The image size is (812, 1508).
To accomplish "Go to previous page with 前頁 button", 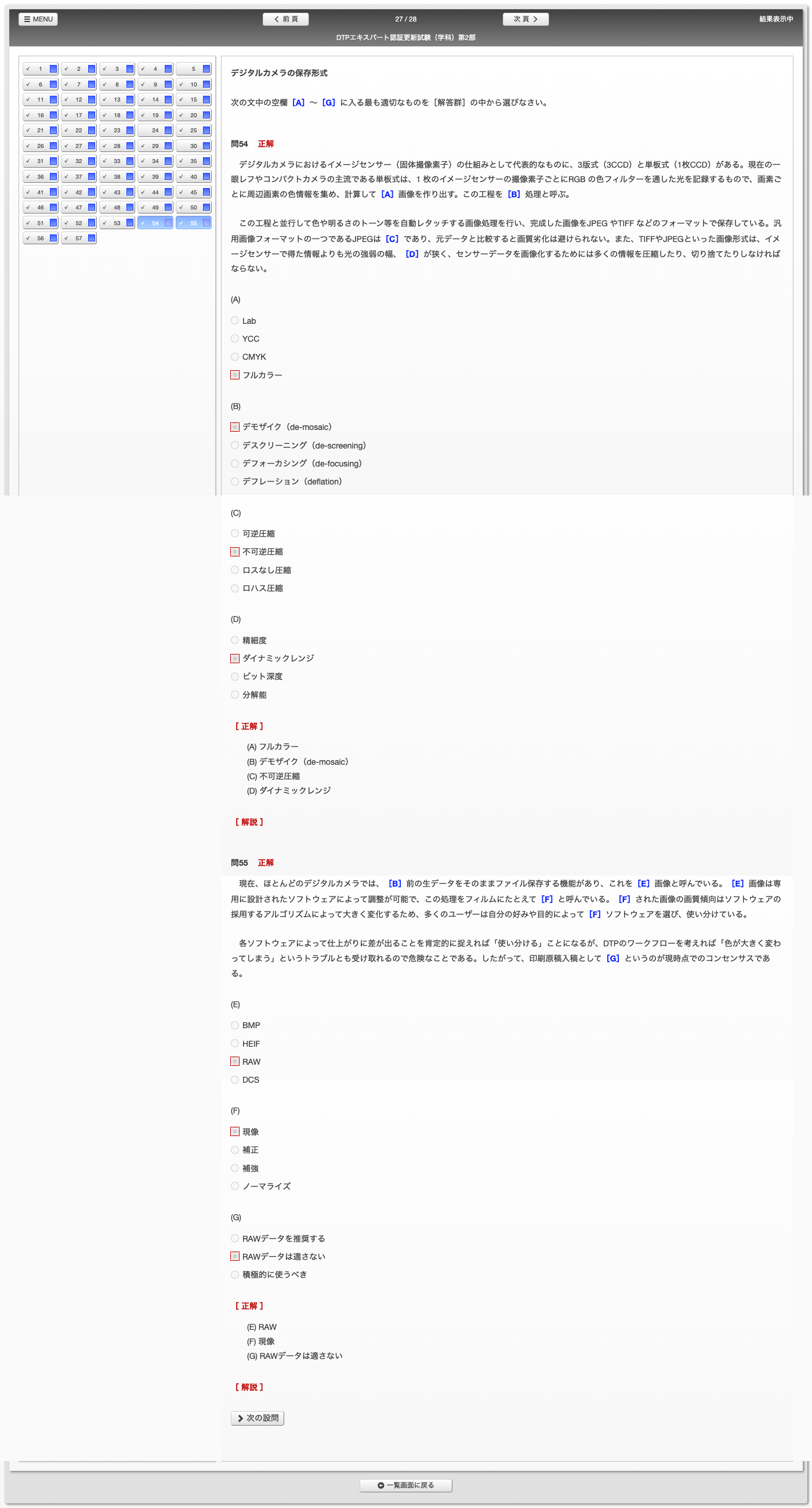I will point(285,19).
